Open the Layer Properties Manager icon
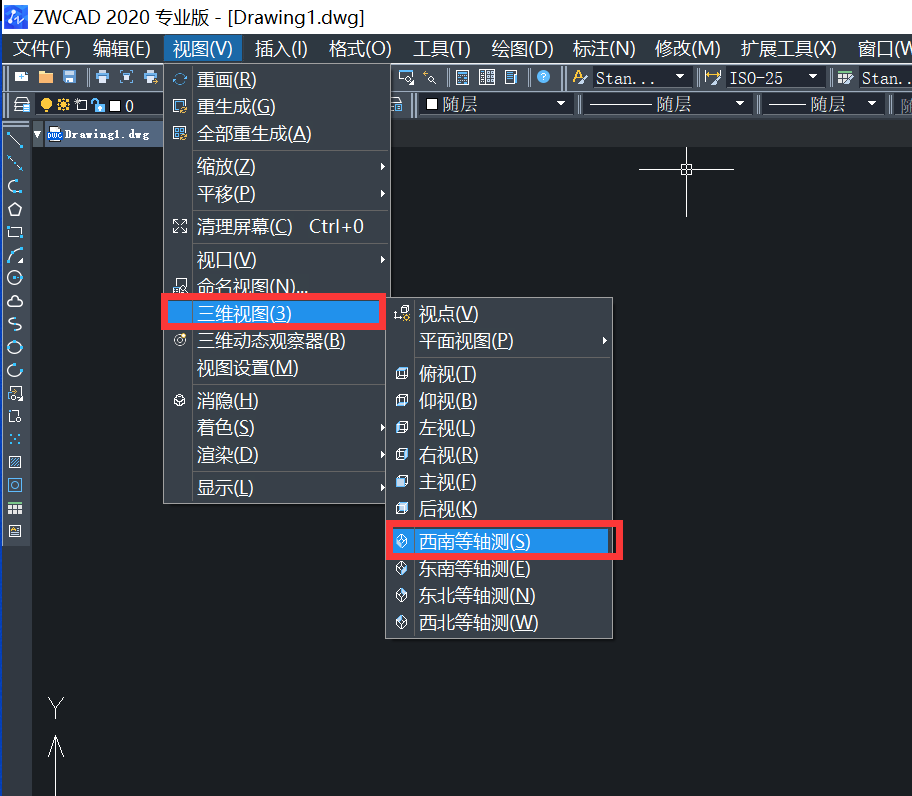 (21, 104)
